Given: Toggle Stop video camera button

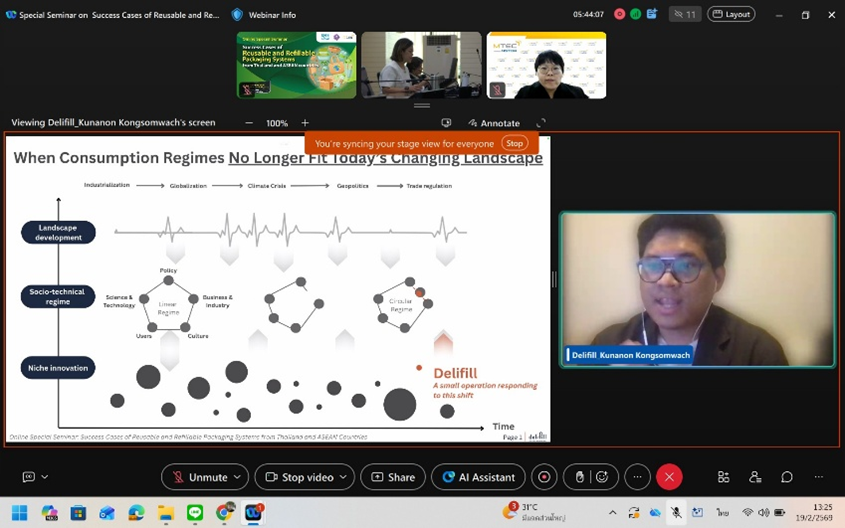Looking at the screenshot, I should pyautogui.click(x=298, y=477).
